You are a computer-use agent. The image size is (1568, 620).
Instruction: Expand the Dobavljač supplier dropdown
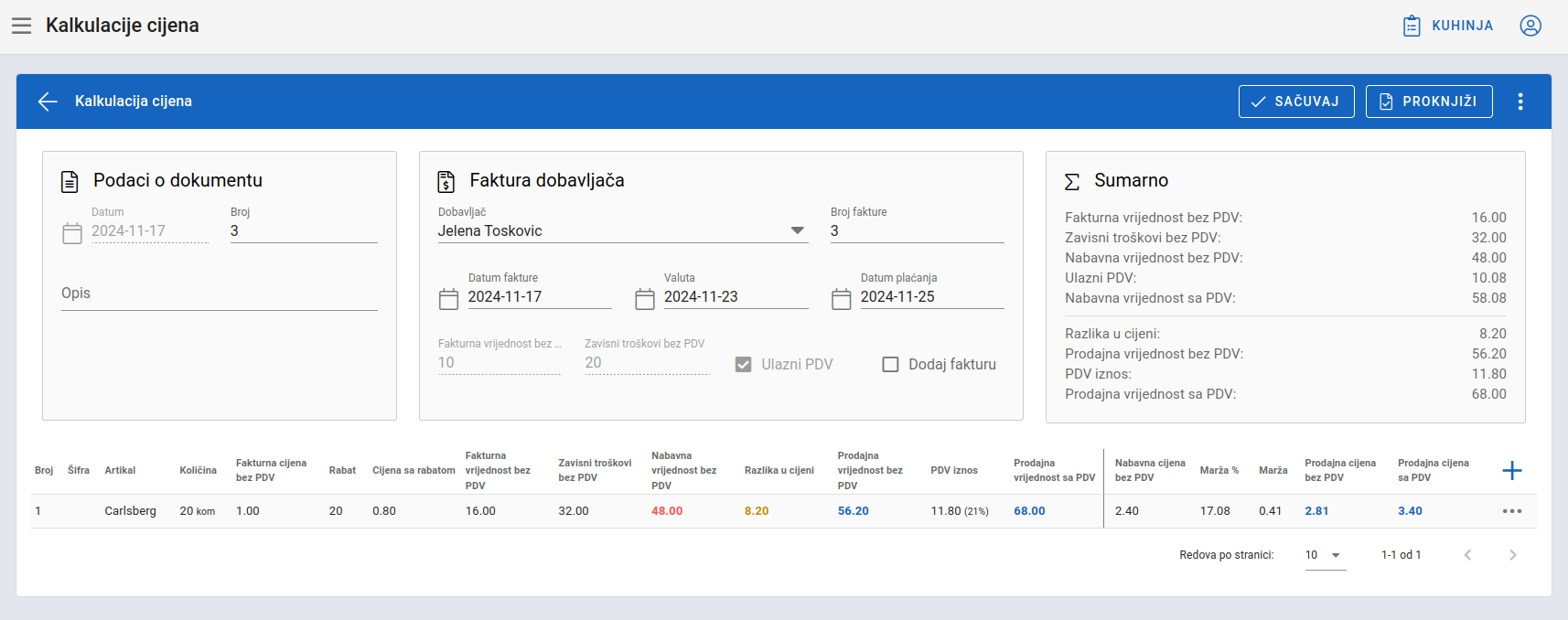point(798,230)
